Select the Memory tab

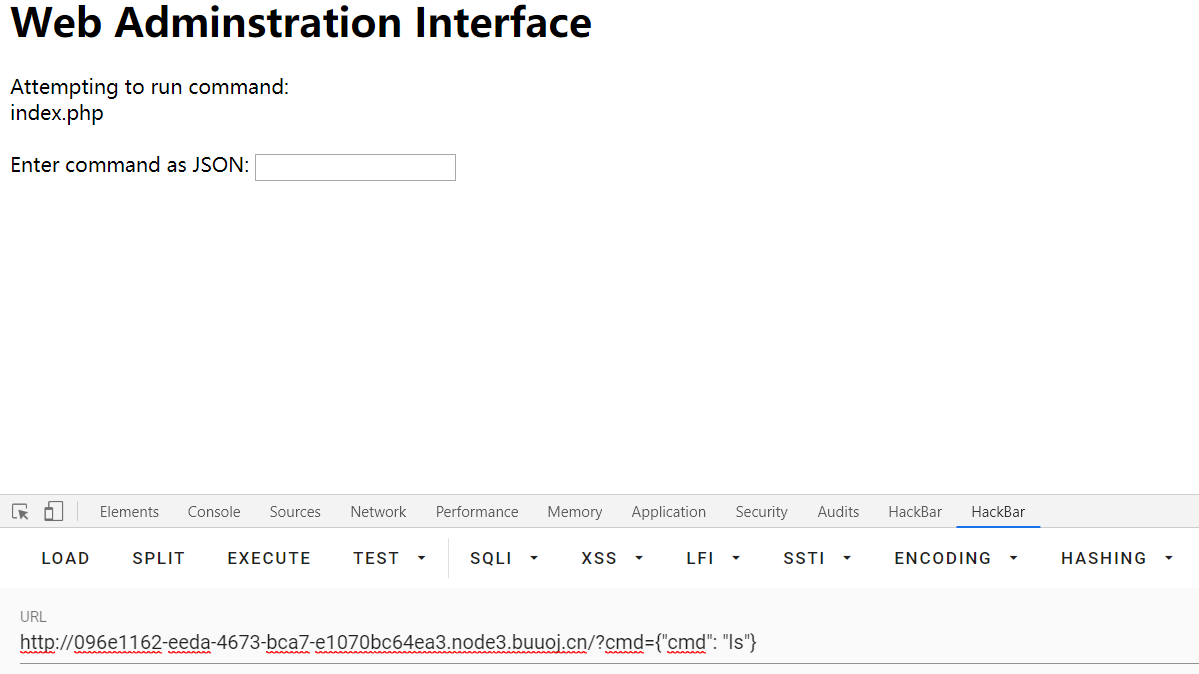(x=575, y=512)
